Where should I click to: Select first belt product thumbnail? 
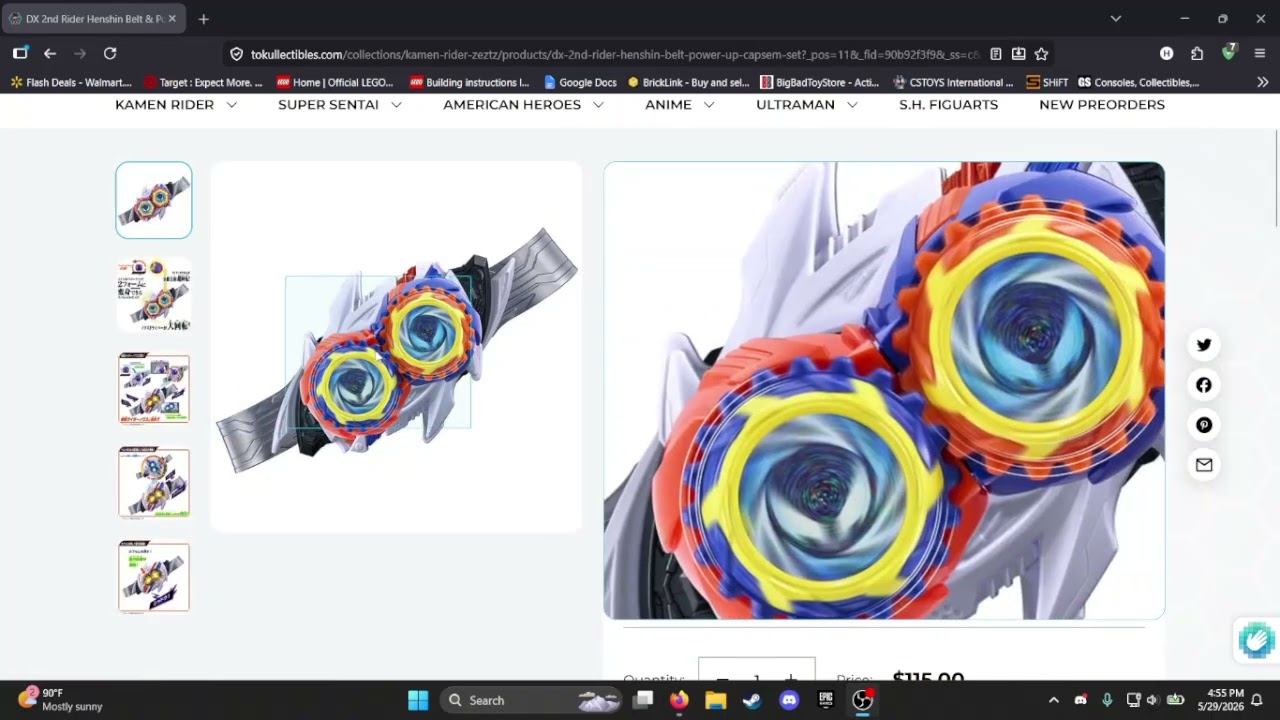coord(154,200)
